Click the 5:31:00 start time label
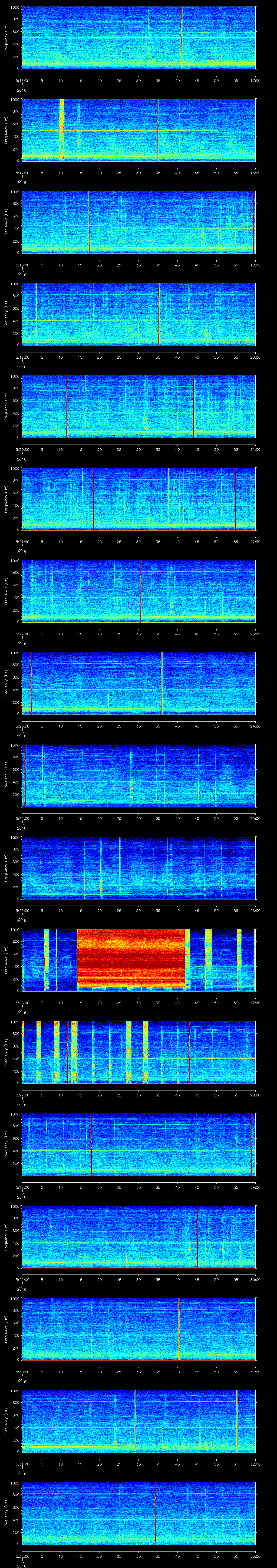 (22, 1464)
